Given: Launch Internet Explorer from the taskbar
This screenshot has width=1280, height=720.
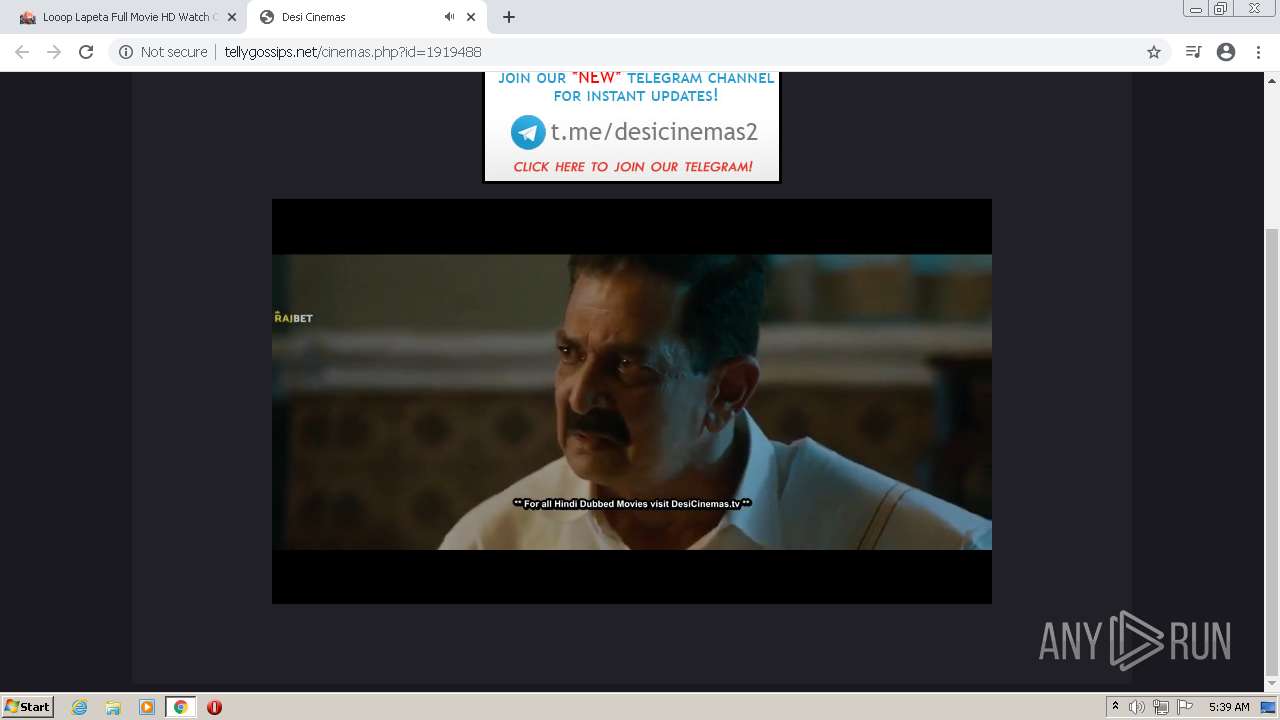Looking at the screenshot, I should click(80, 707).
